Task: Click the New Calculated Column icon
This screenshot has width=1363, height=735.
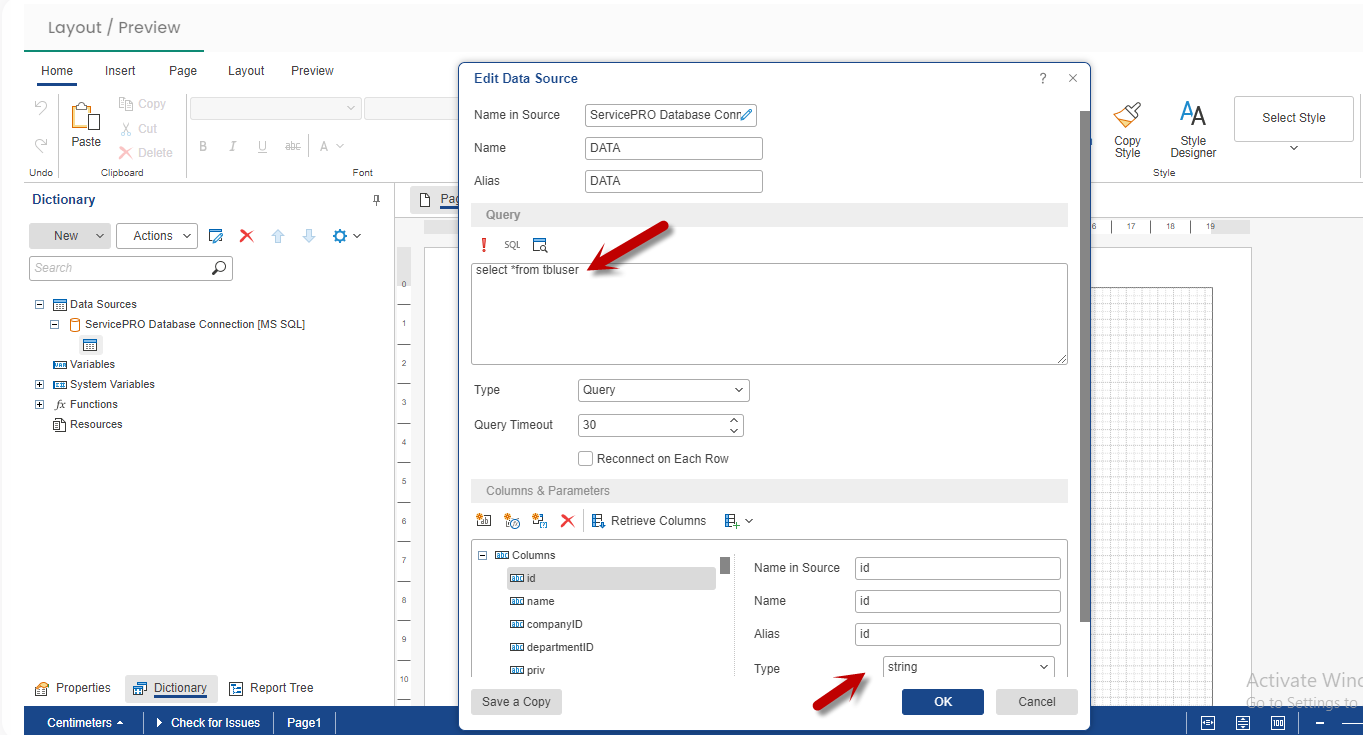Action: [x=512, y=521]
